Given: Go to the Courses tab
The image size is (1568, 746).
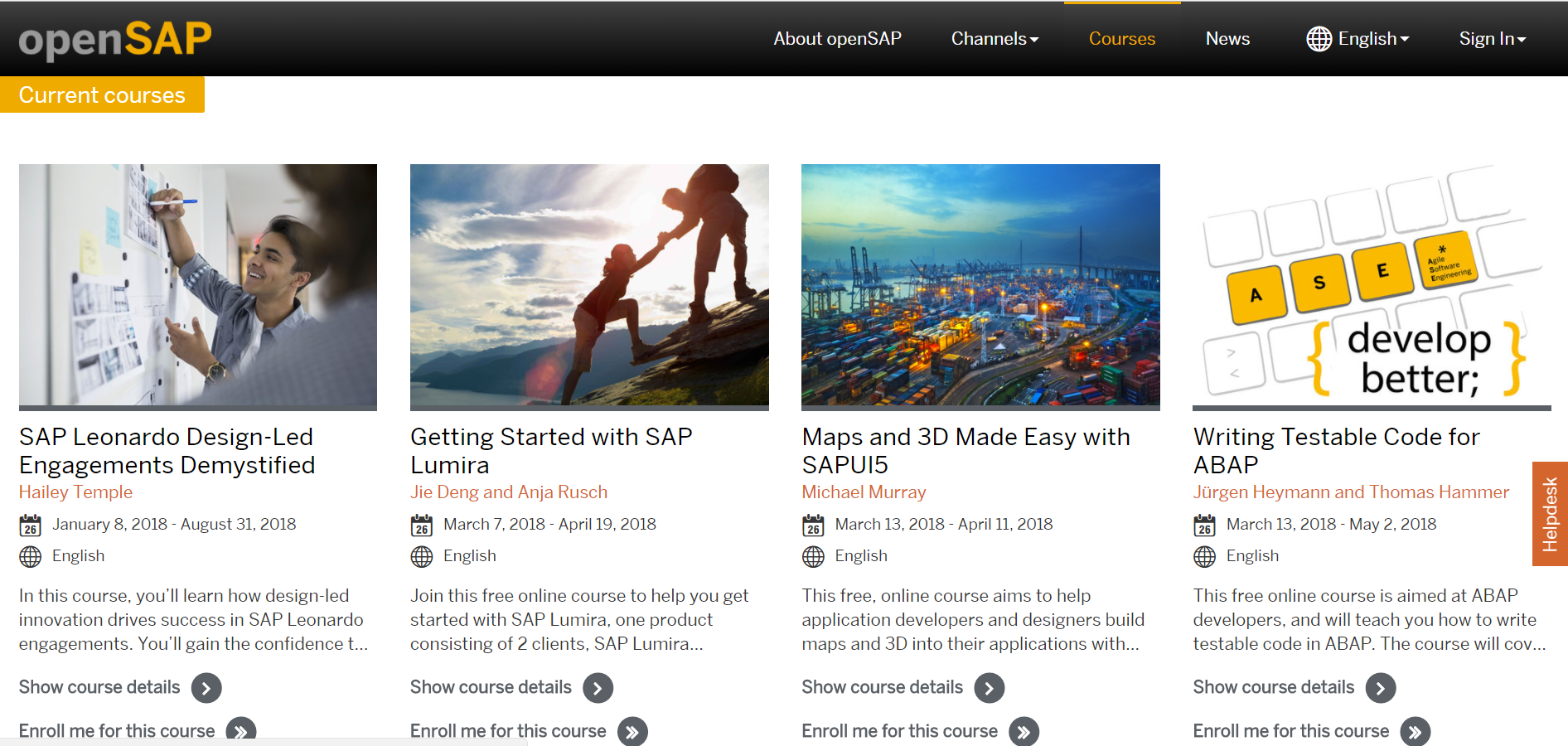Looking at the screenshot, I should point(1122,39).
